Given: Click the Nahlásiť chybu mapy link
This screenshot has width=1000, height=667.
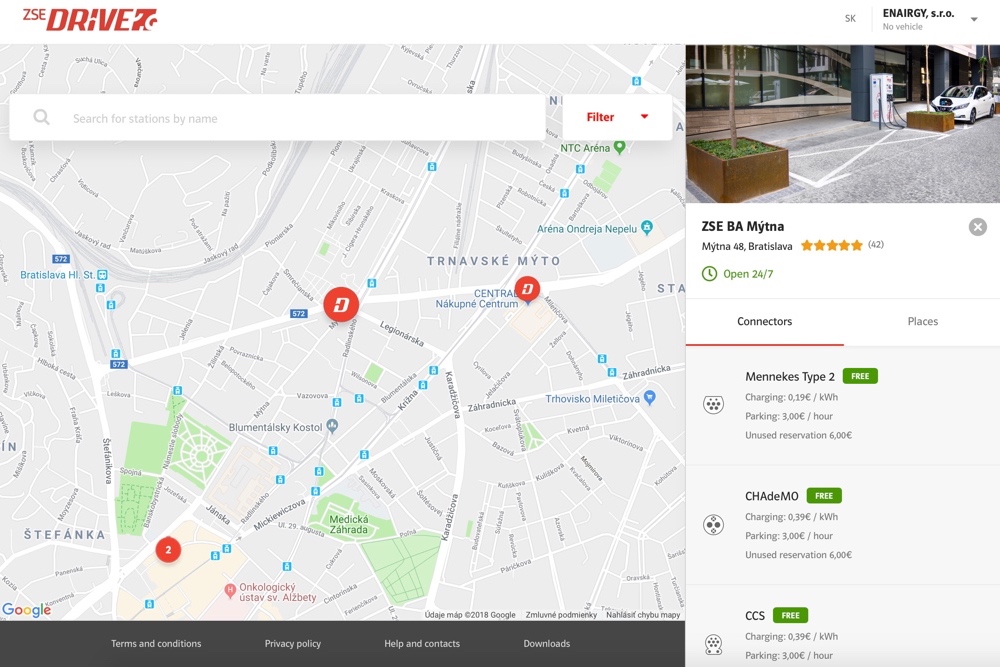Looking at the screenshot, I should click(x=643, y=615).
